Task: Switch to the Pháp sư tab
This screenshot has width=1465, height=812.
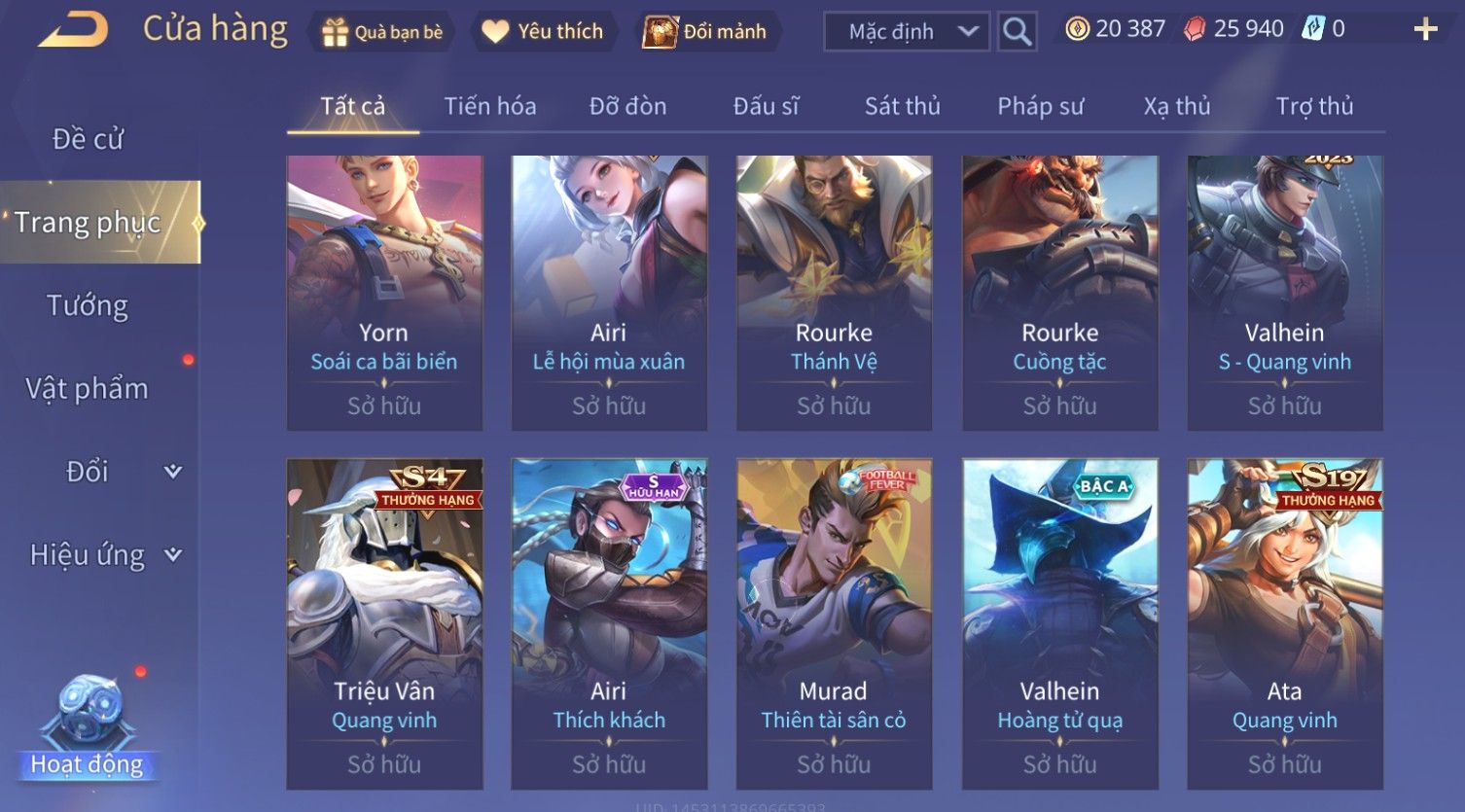Action: point(1040,106)
